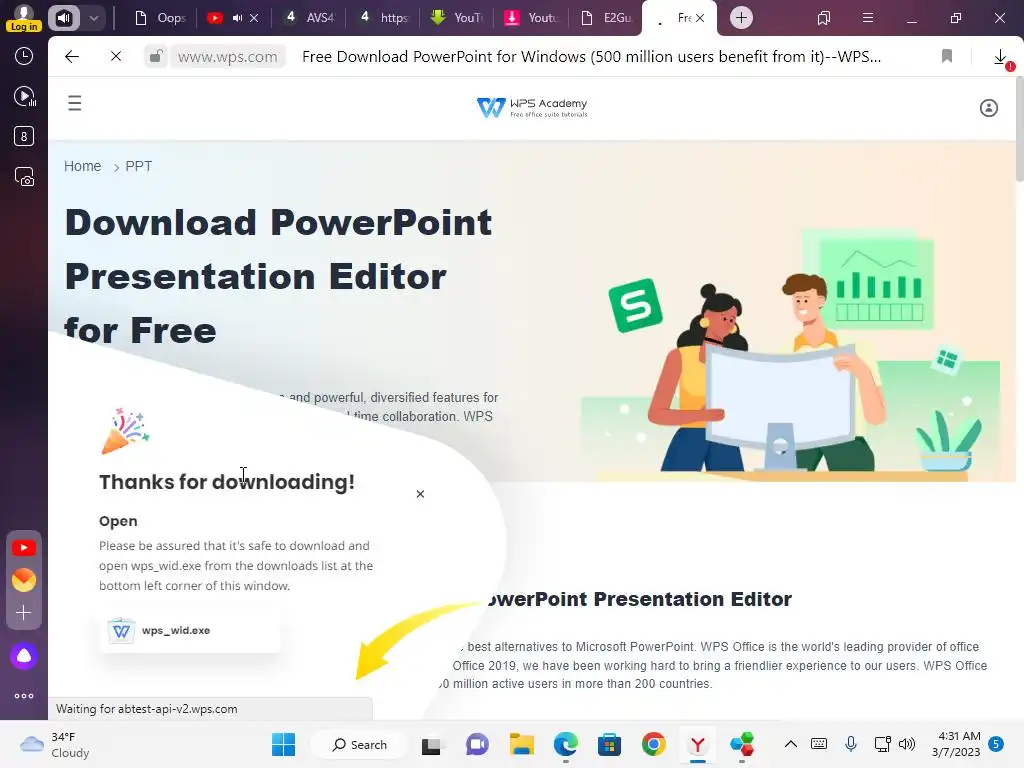Screen dimensions: 1024x768
Task: Open the Windows Start menu
Action: pos(283,744)
